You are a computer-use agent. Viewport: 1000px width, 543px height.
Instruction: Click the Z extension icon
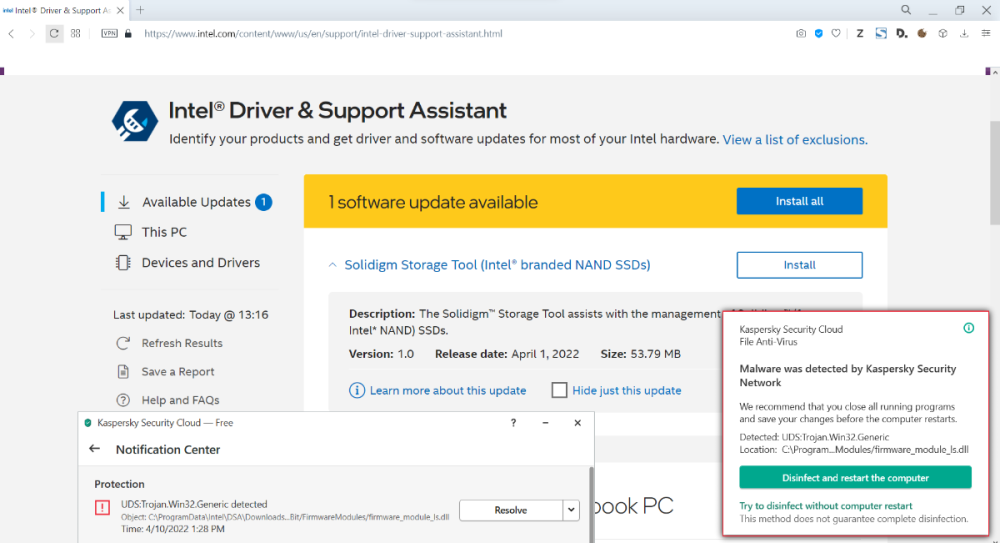[x=860, y=34]
